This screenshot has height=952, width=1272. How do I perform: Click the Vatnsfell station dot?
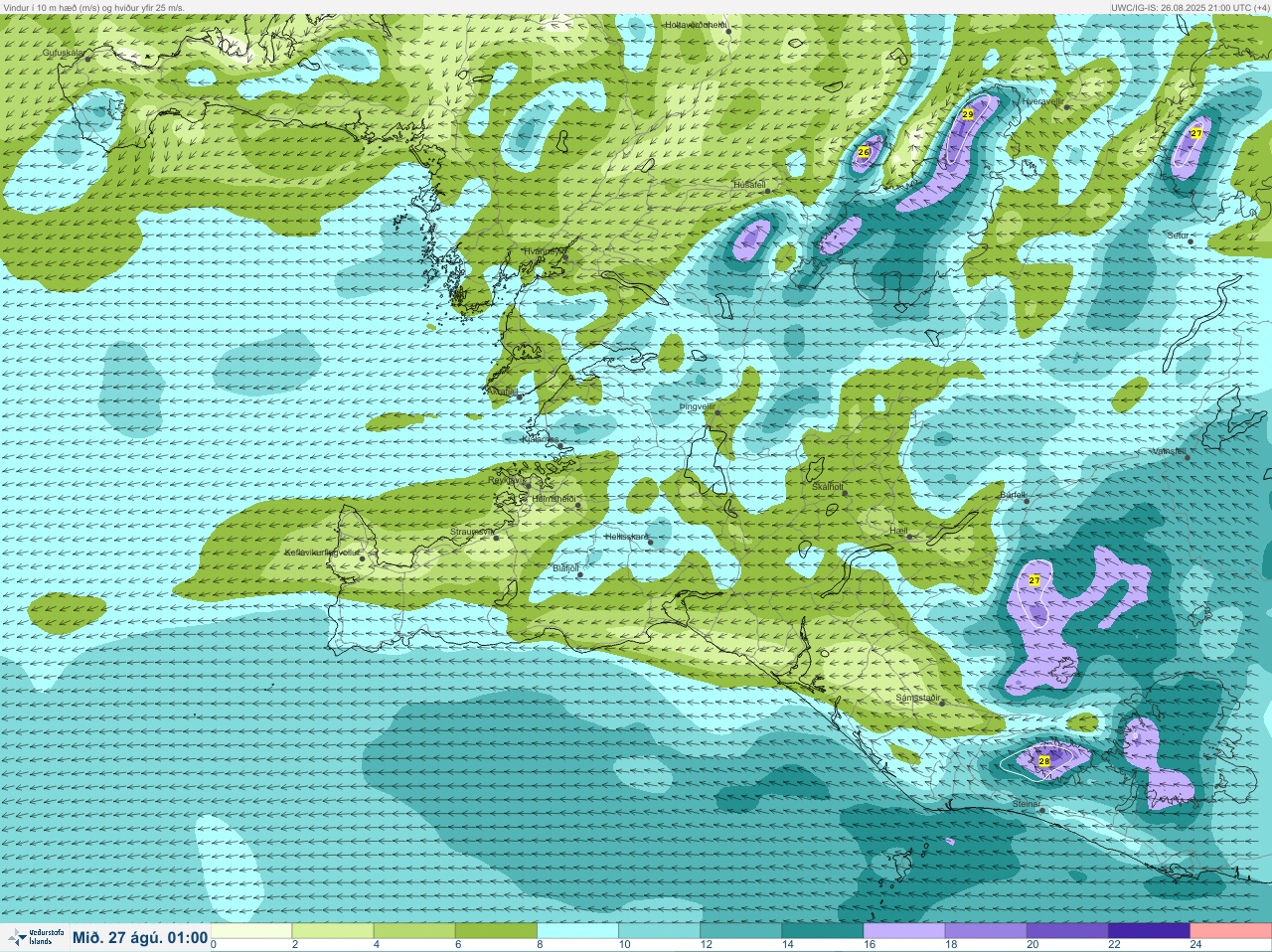1187,457
